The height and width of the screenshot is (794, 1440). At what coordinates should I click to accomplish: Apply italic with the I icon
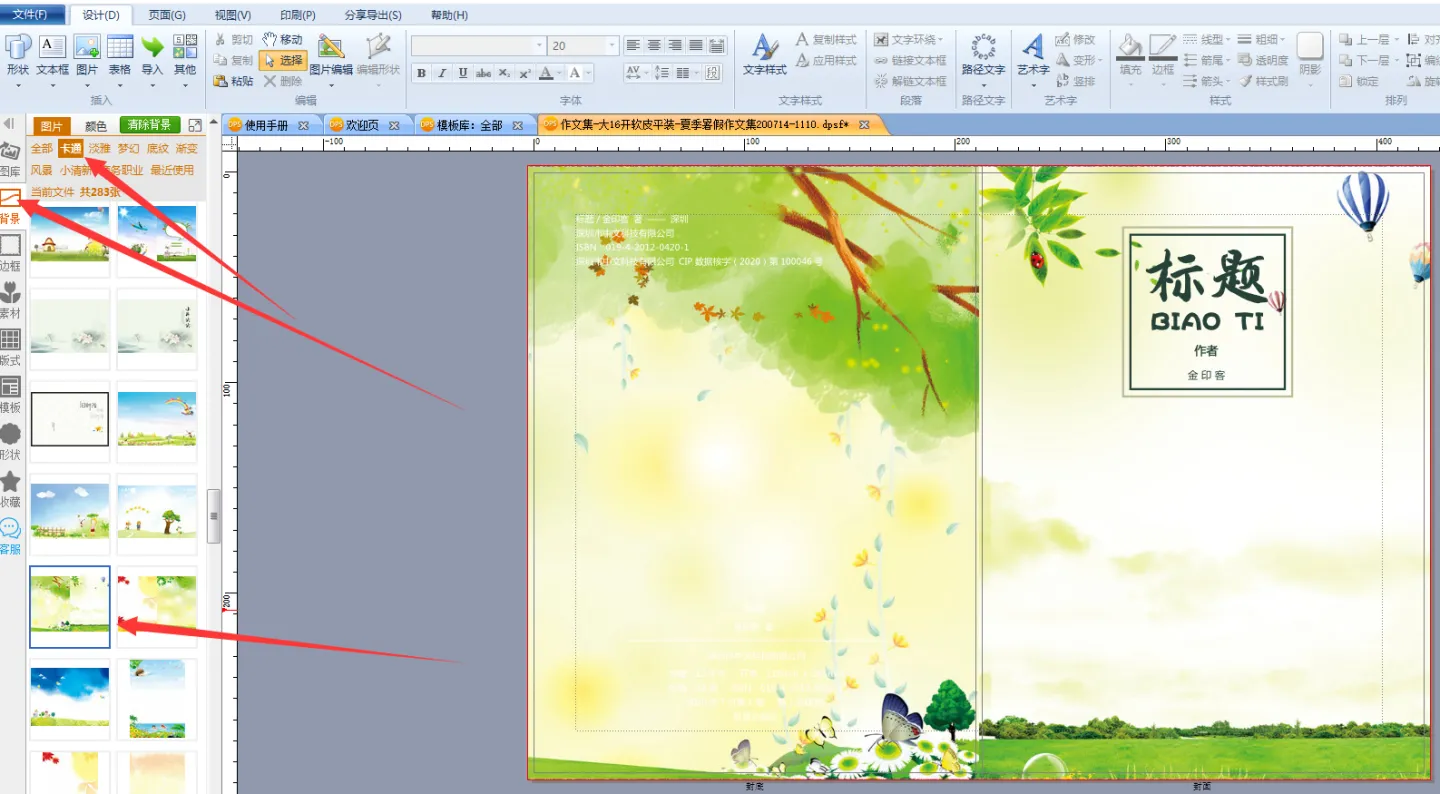pos(442,73)
